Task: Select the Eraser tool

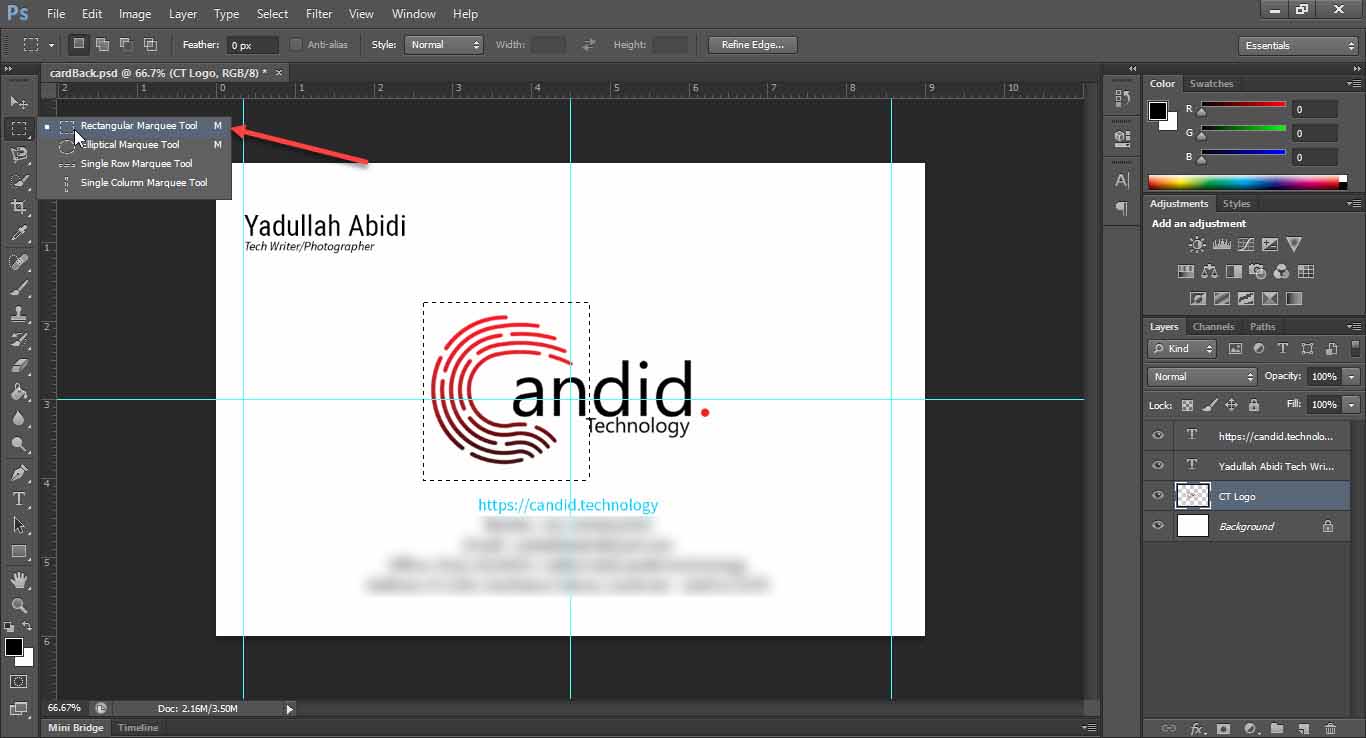Action: tap(19, 366)
